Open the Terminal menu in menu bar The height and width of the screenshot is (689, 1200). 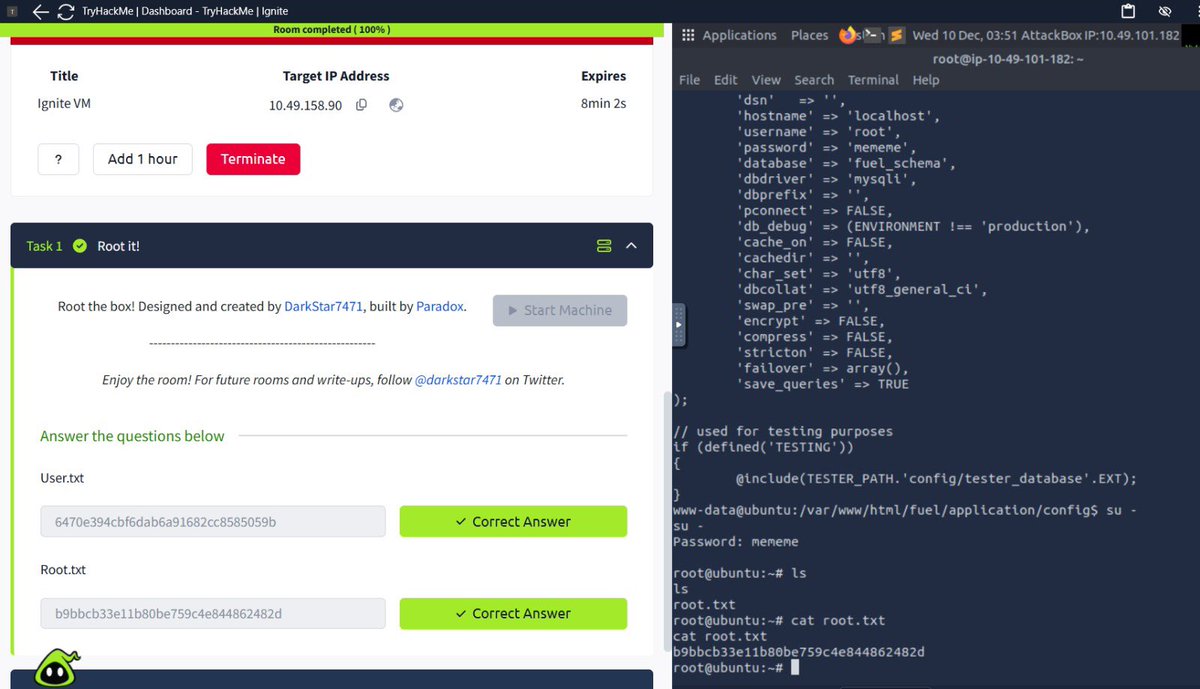[873, 80]
